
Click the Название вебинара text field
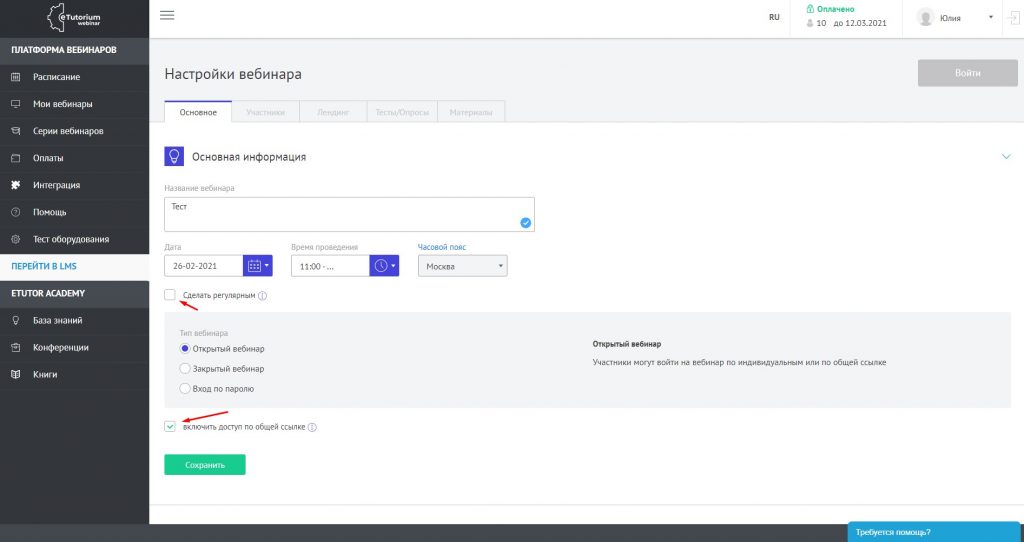pyautogui.click(x=349, y=214)
